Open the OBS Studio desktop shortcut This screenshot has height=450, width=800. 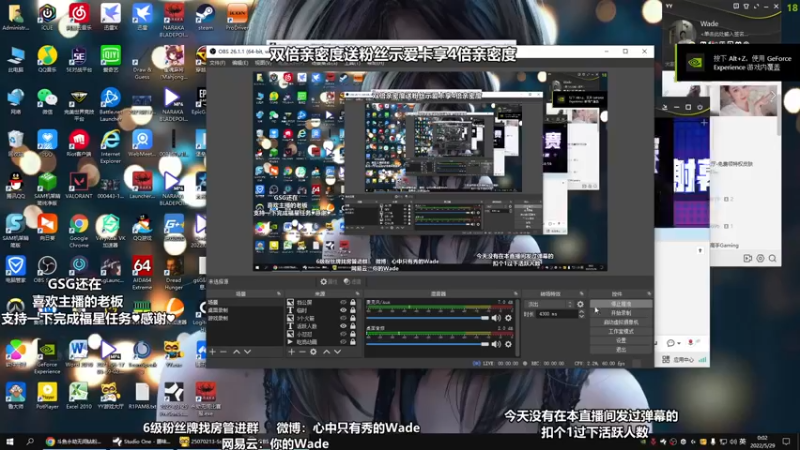tap(47, 269)
